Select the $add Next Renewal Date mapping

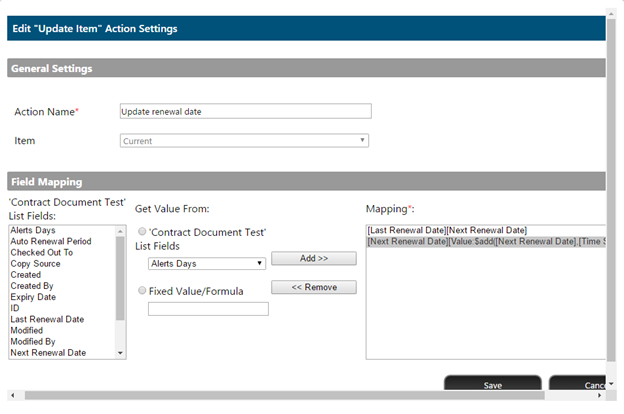[x=485, y=241]
